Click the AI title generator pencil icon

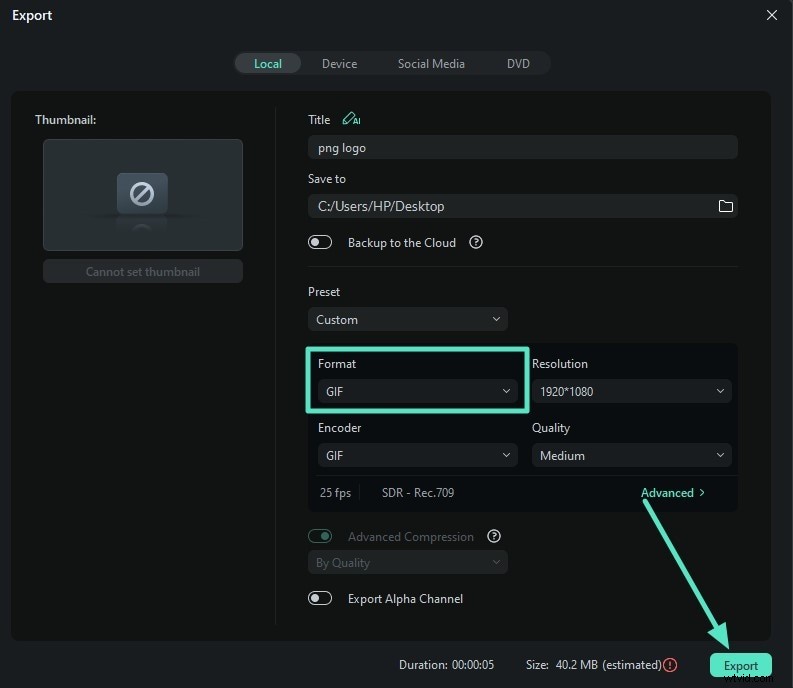tap(350, 119)
